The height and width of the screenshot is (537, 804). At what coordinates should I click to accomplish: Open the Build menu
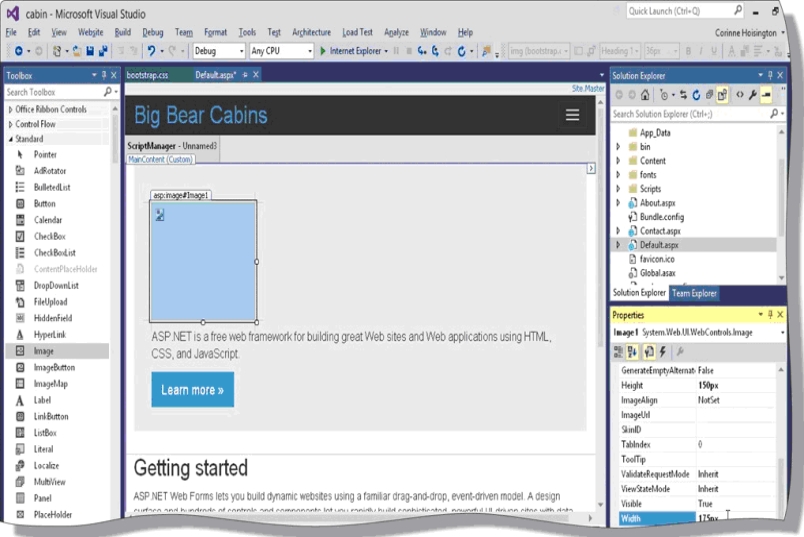point(123,32)
